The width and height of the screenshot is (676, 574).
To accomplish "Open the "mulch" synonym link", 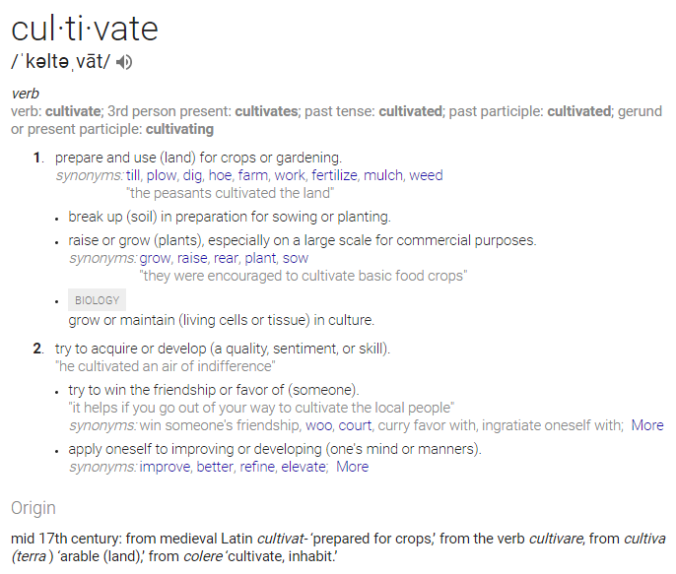I will [383, 175].
